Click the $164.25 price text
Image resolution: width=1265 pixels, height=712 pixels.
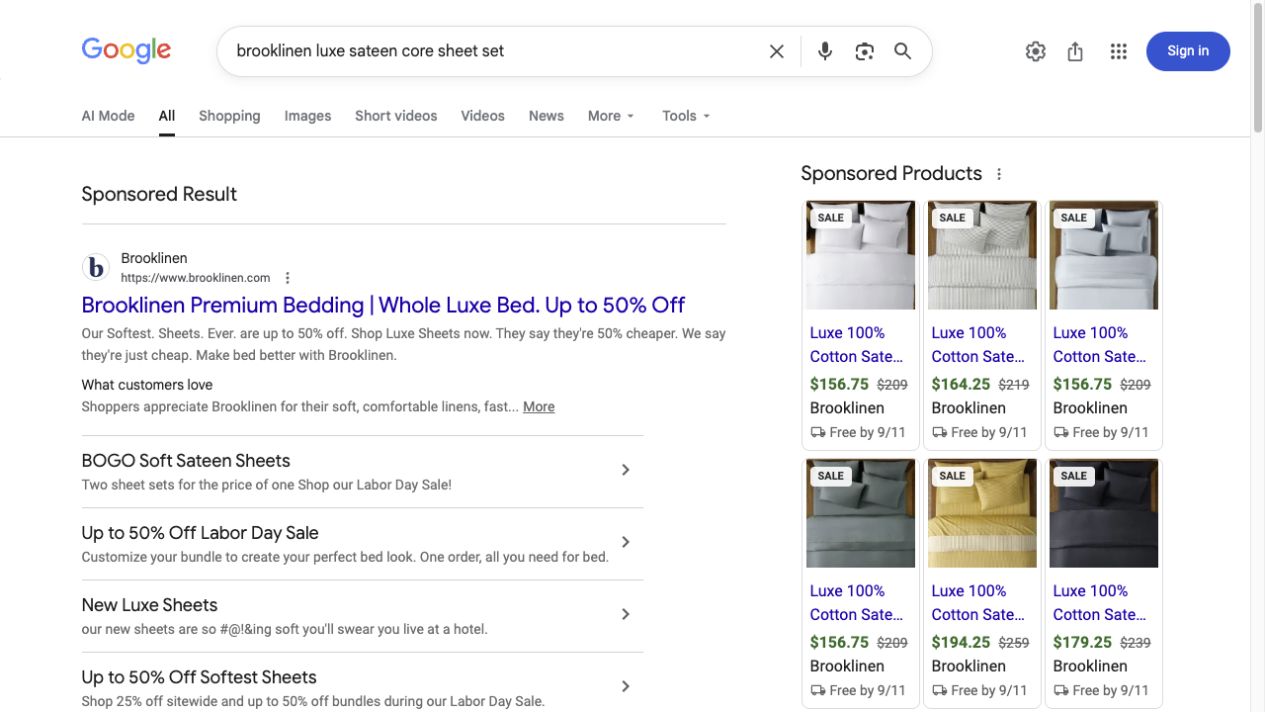pyautogui.click(x=961, y=384)
